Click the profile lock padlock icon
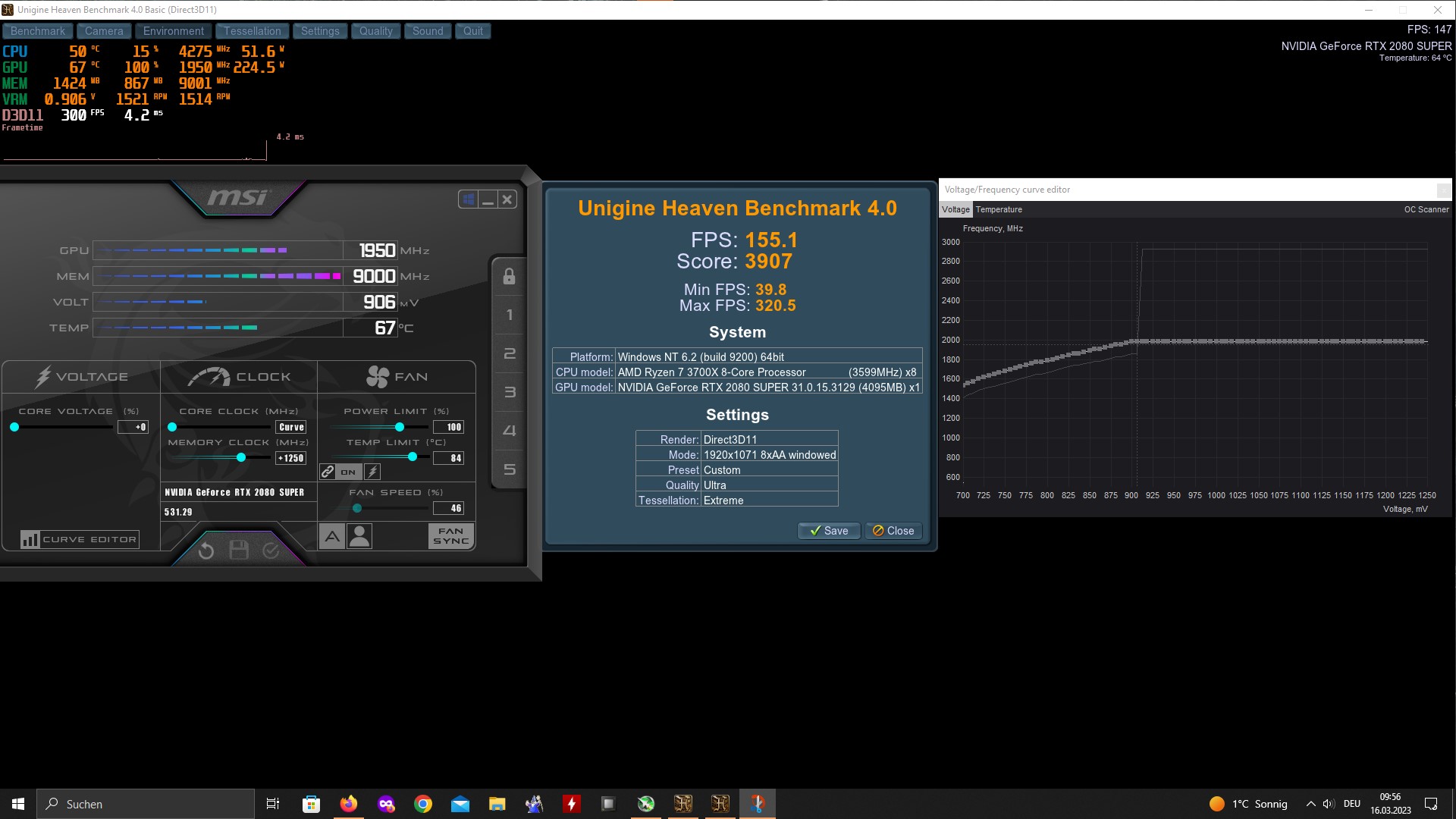The image size is (1456, 819). pos(509,276)
